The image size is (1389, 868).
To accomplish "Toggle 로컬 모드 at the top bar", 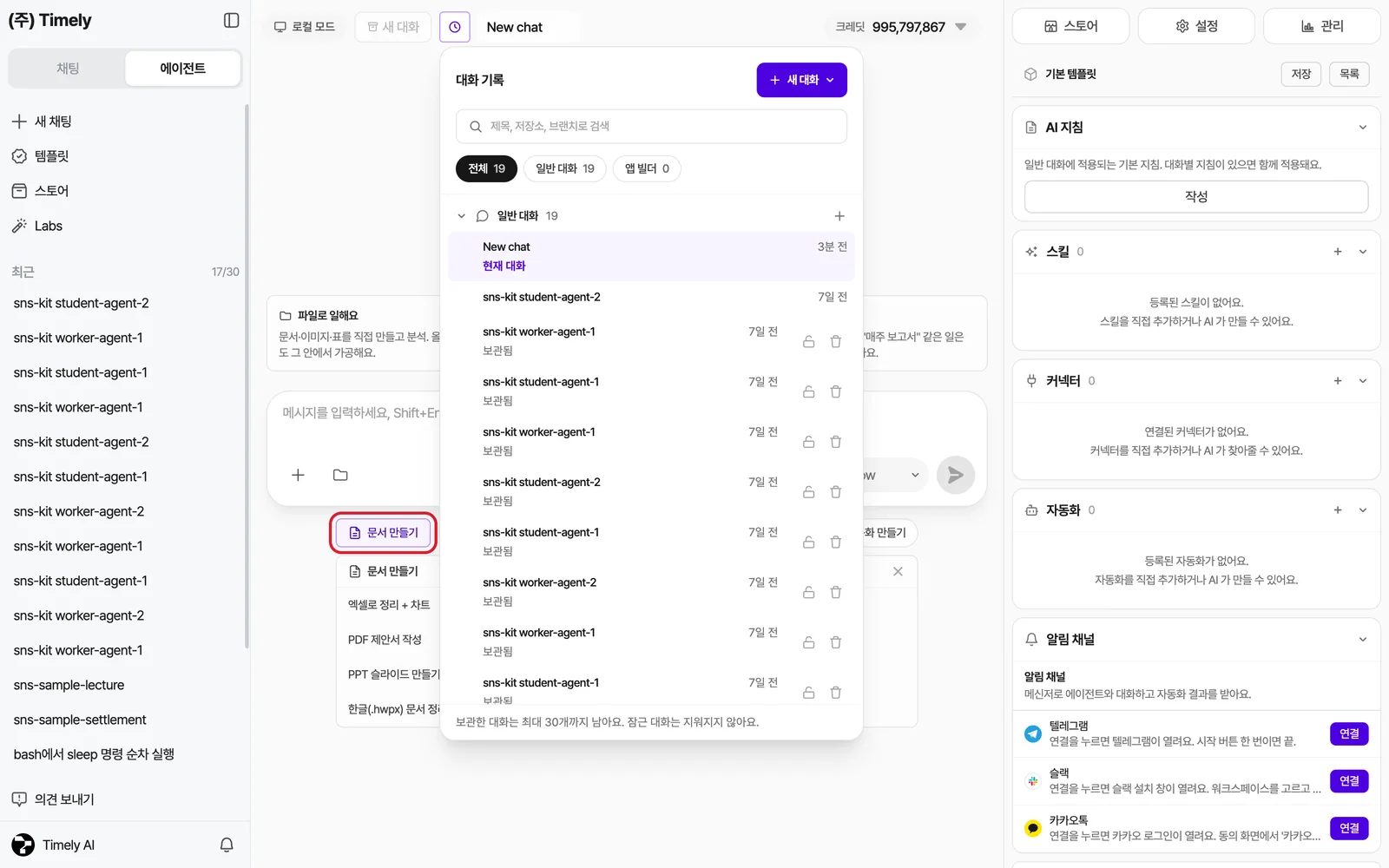I will pos(305,27).
